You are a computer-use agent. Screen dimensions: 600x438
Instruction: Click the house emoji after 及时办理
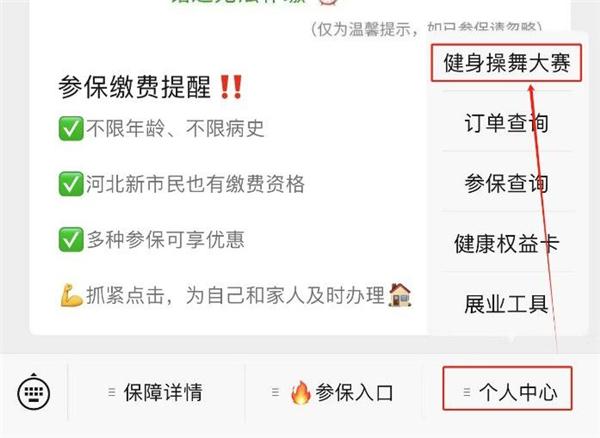click(x=399, y=295)
